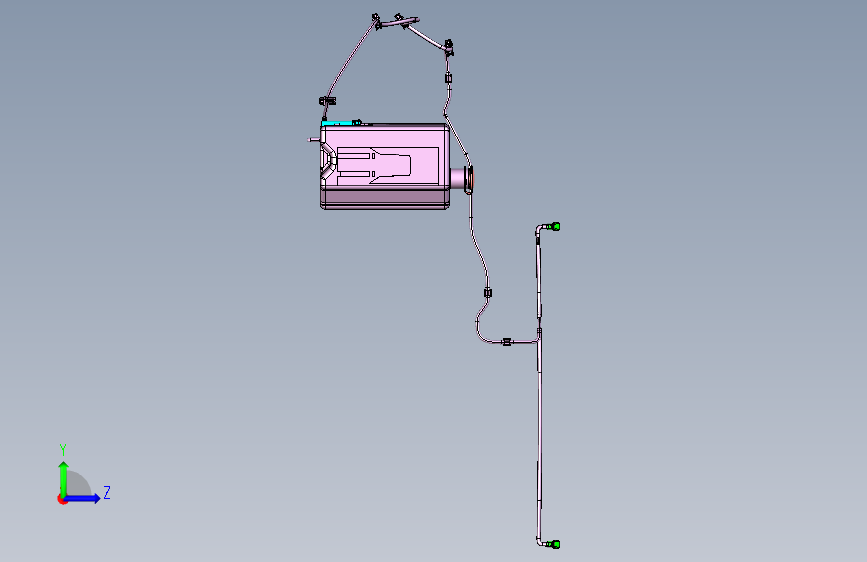
Task: Click the red origin dot of the triad
Action: coord(62,499)
